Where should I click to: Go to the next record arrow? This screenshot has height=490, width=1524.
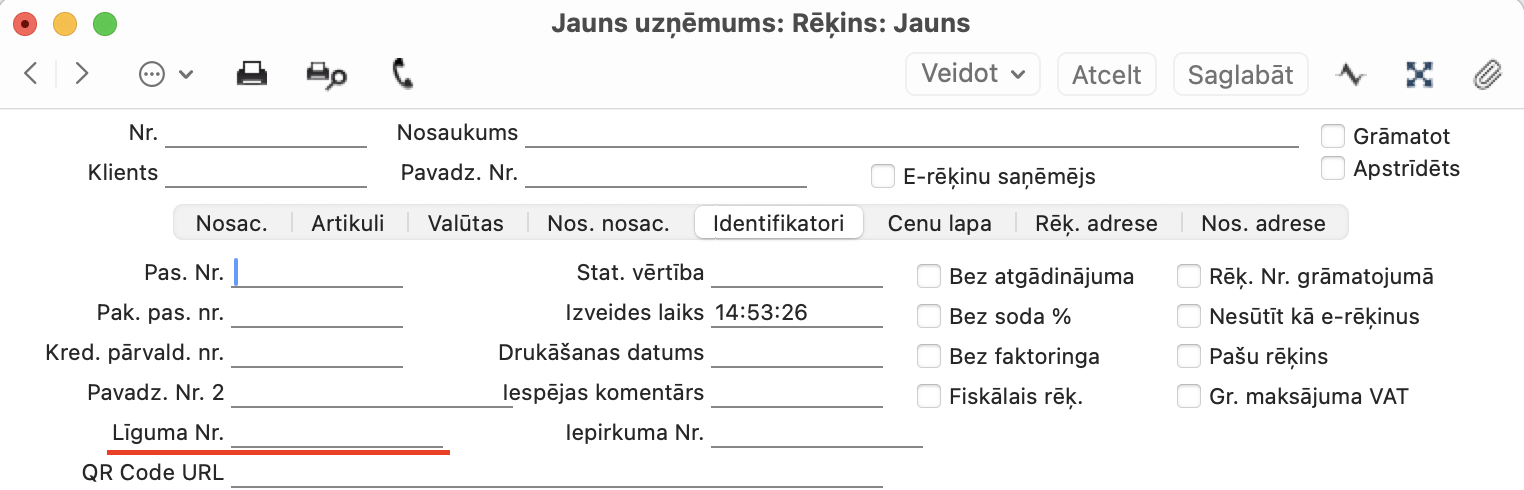pos(82,74)
